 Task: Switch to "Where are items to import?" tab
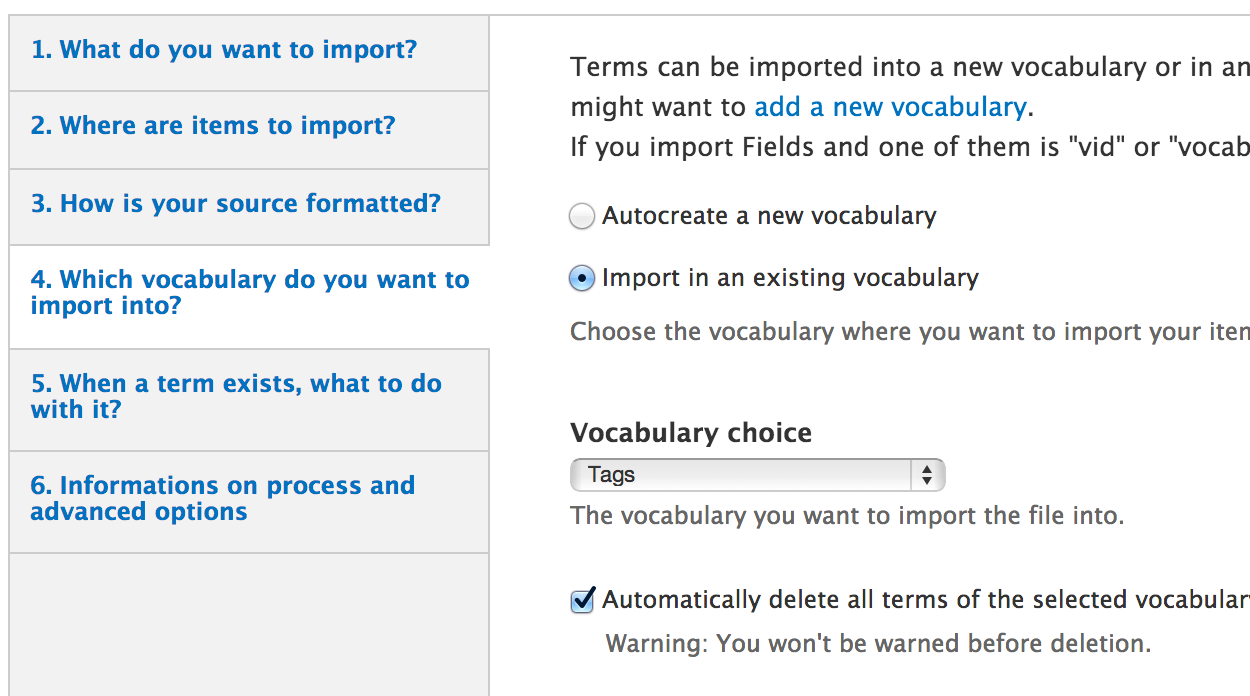coord(213,126)
